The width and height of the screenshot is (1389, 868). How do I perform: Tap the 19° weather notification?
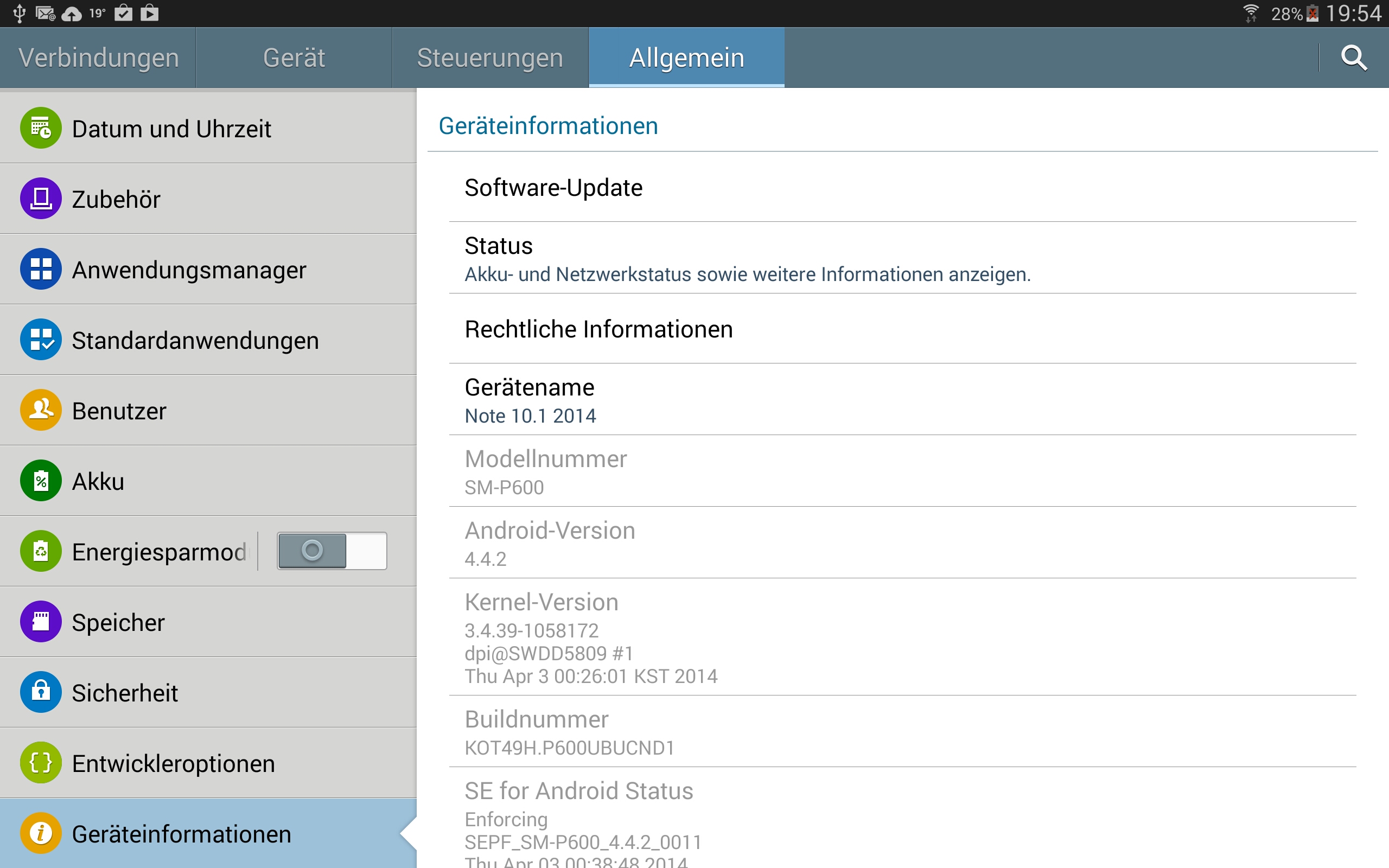point(97,12)
